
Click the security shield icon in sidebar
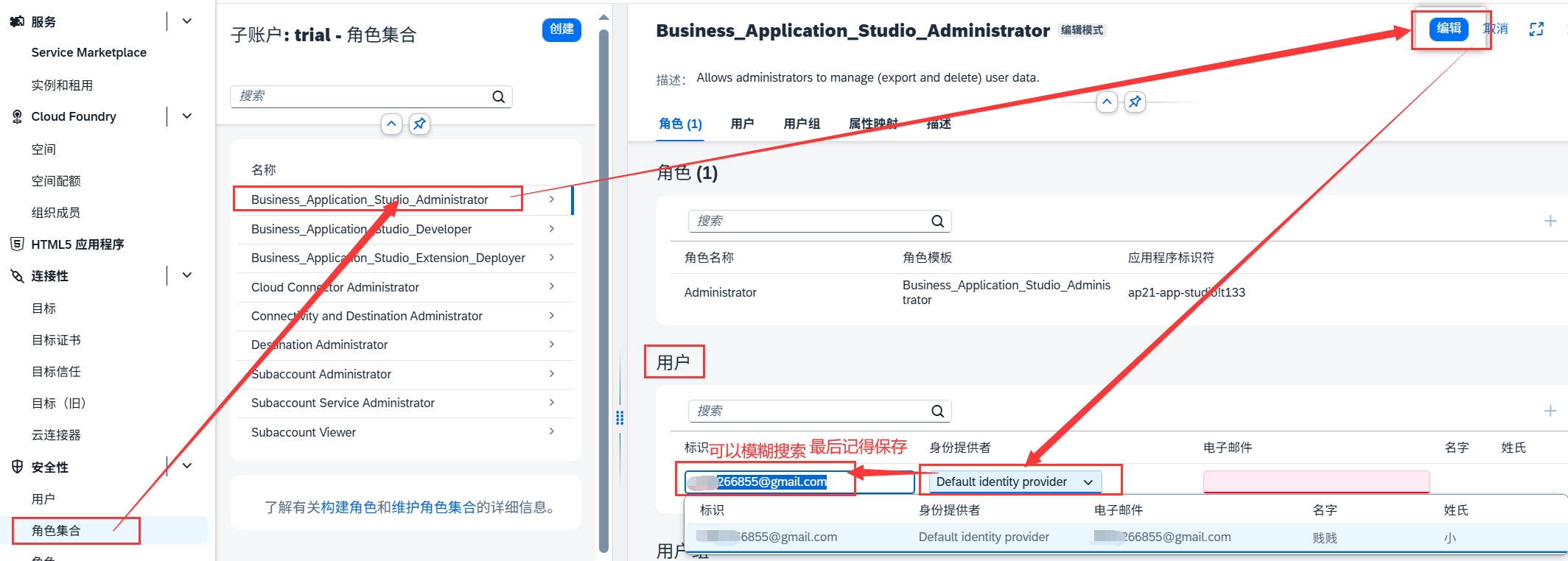pos(17,467)
